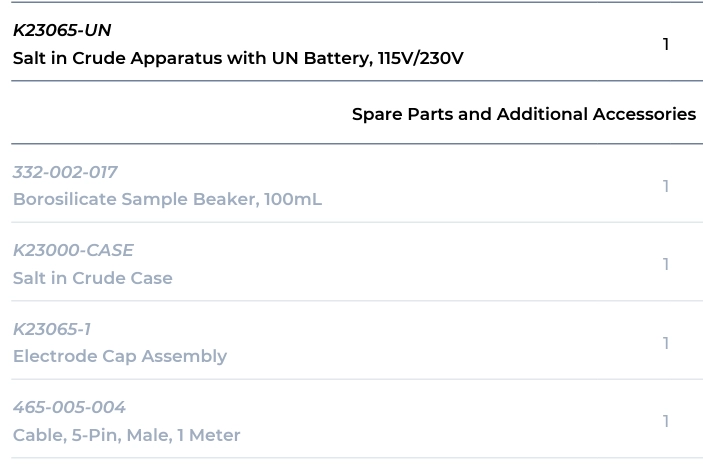Select Salt in Crude Case item
The image size is (703, 474).
(92, 278)
